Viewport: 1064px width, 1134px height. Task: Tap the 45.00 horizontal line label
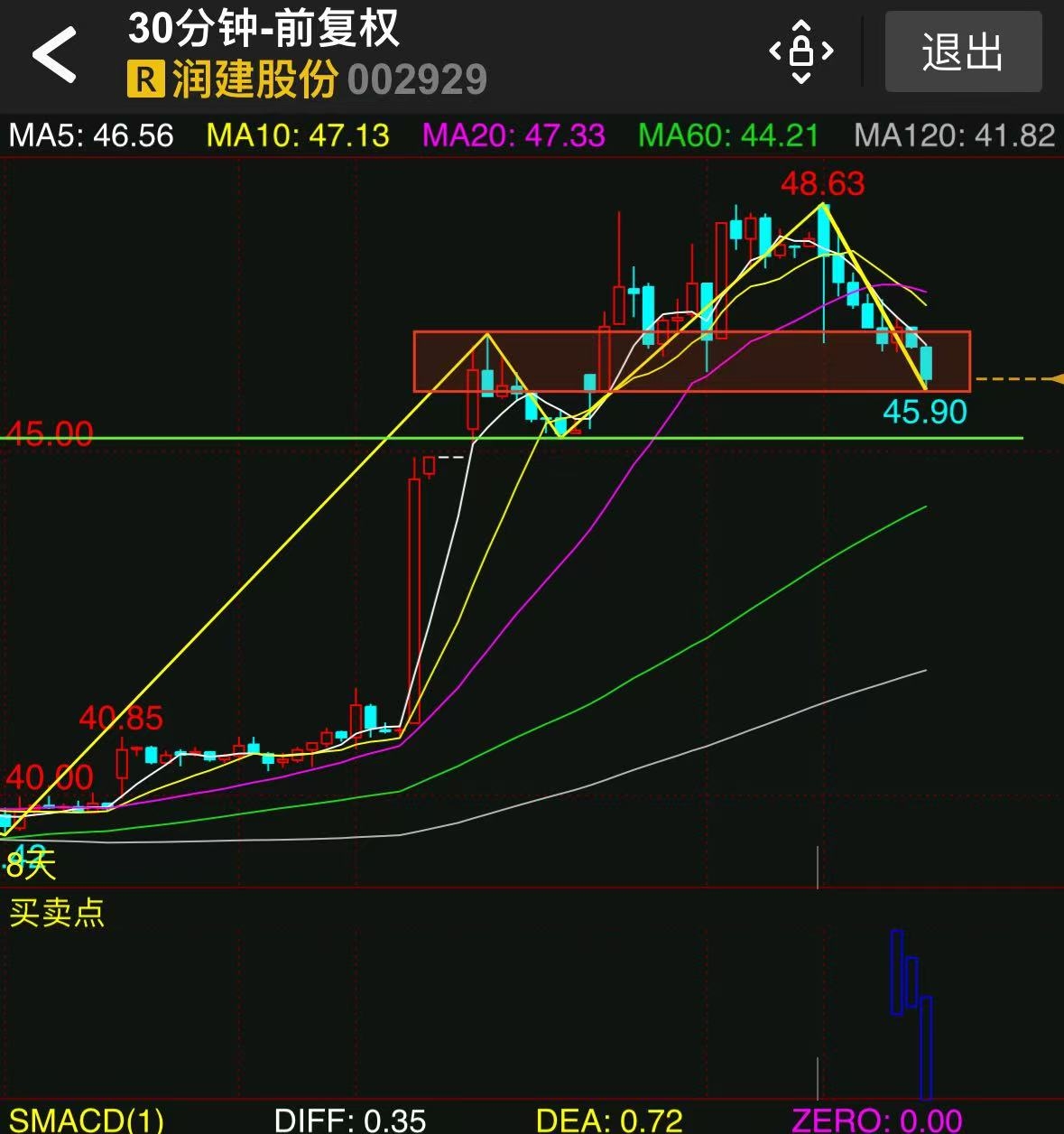click(x=49, y=433)
